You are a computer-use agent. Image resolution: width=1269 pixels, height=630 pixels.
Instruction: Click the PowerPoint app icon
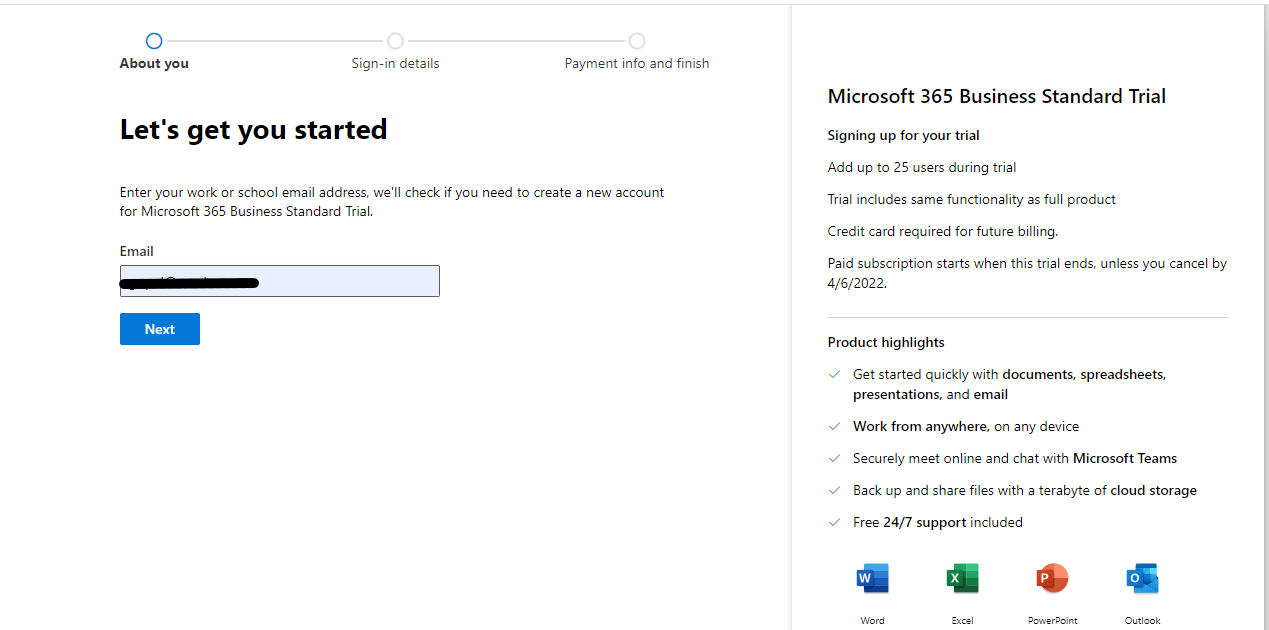1052,578
